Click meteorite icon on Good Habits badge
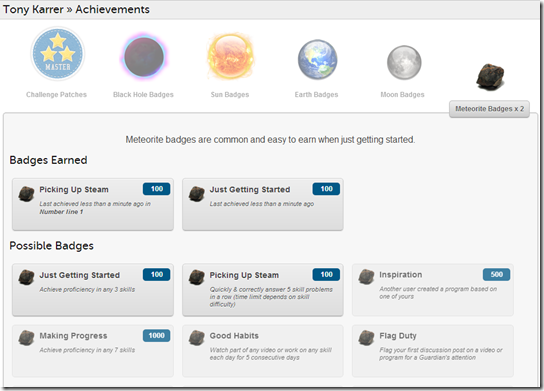Screen dimensions: 544x391 point(196,338)
